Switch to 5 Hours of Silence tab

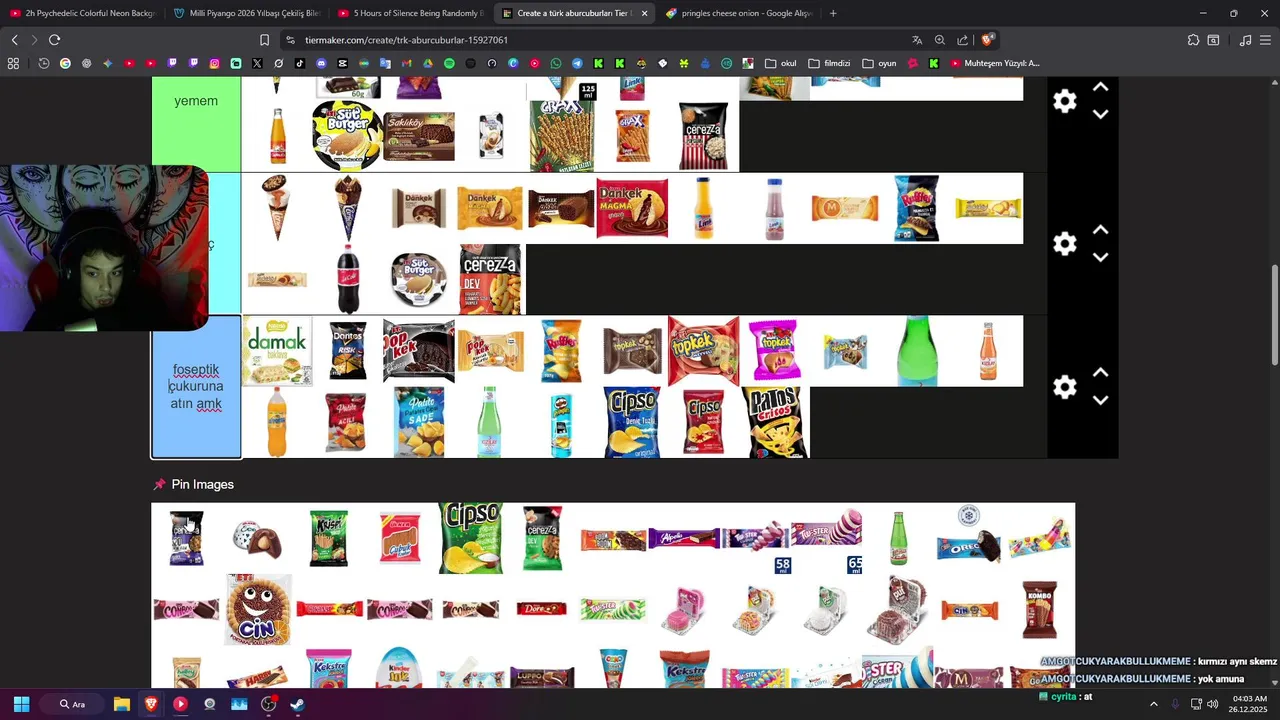(x=411, y=13)
